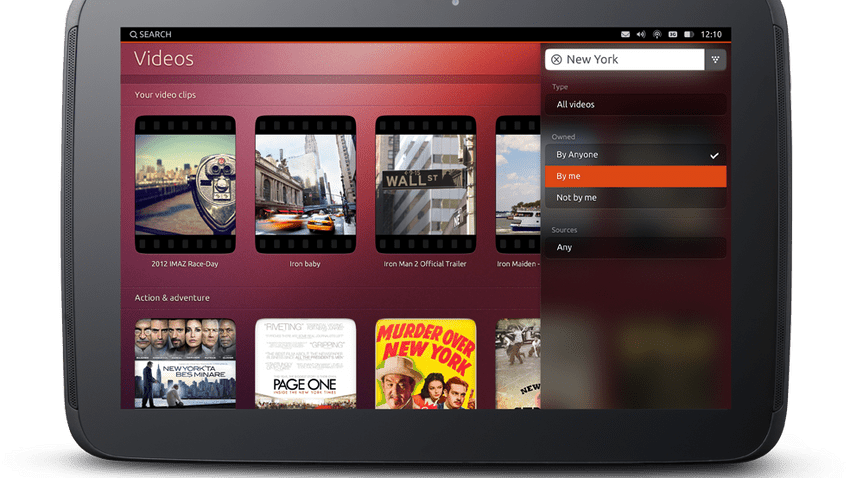Clear the New York search text
850x478 pixels.
pos(556,60)
